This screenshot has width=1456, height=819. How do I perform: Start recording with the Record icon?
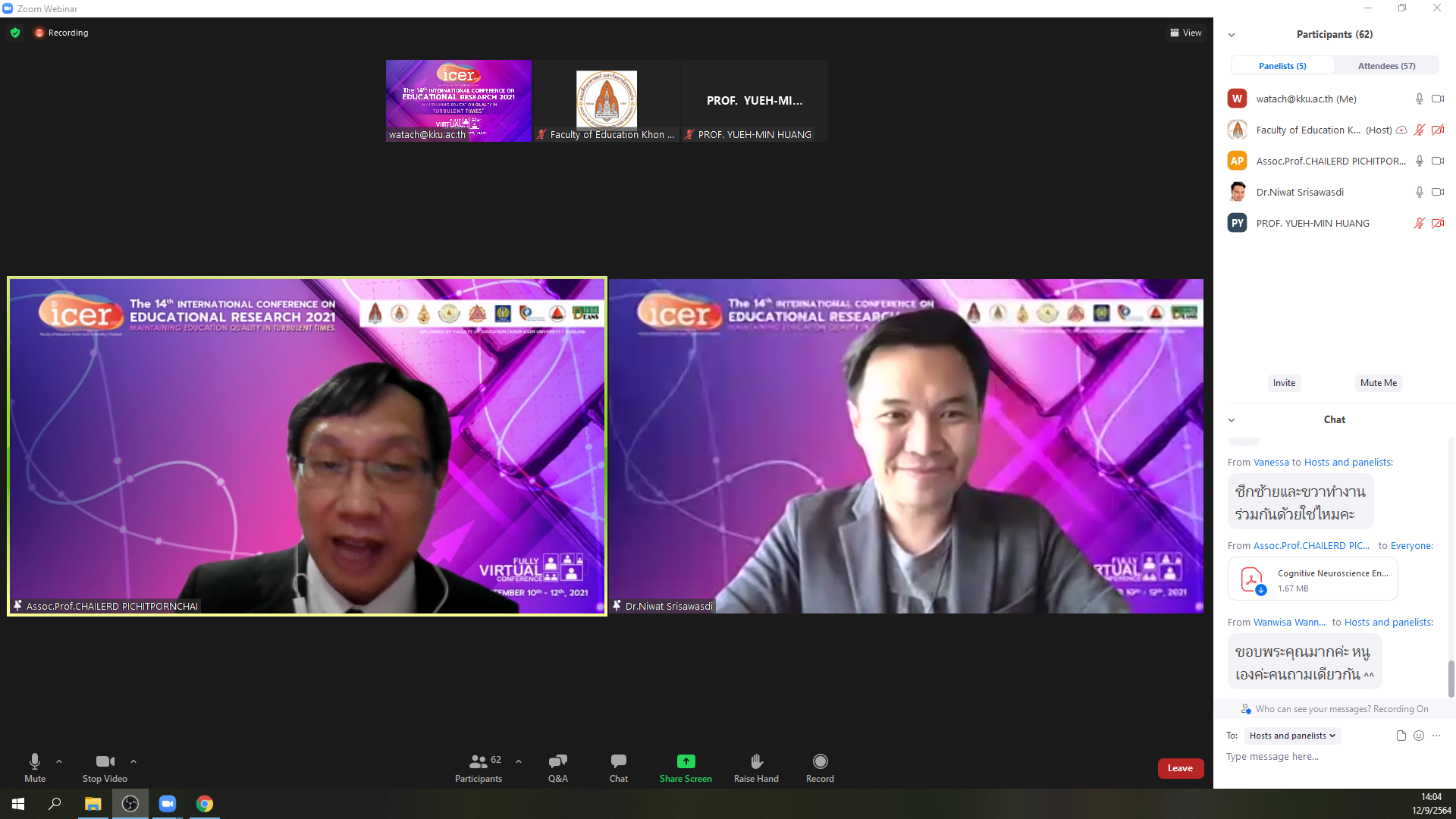pyautogui.click(x=820, y=761)
